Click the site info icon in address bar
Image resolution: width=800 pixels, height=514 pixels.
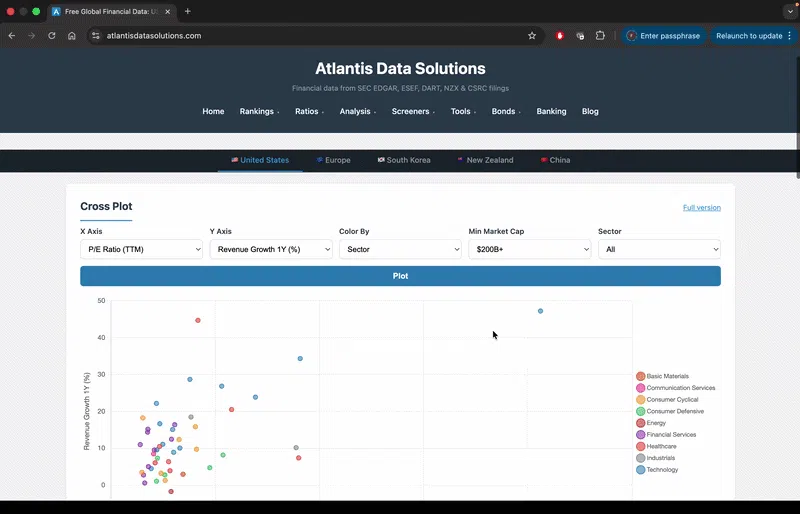[95, 36]
